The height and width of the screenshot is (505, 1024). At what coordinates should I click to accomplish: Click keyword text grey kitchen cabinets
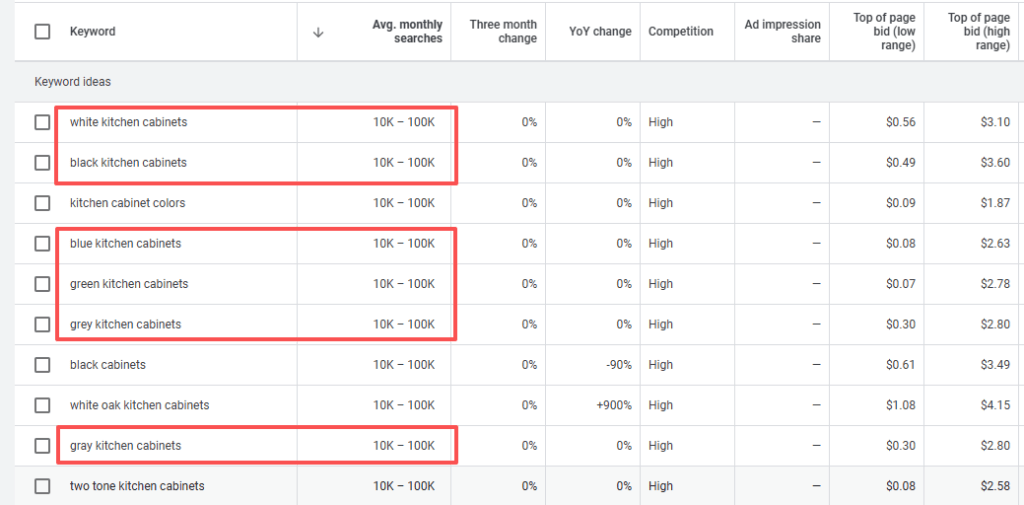point(125,325)
